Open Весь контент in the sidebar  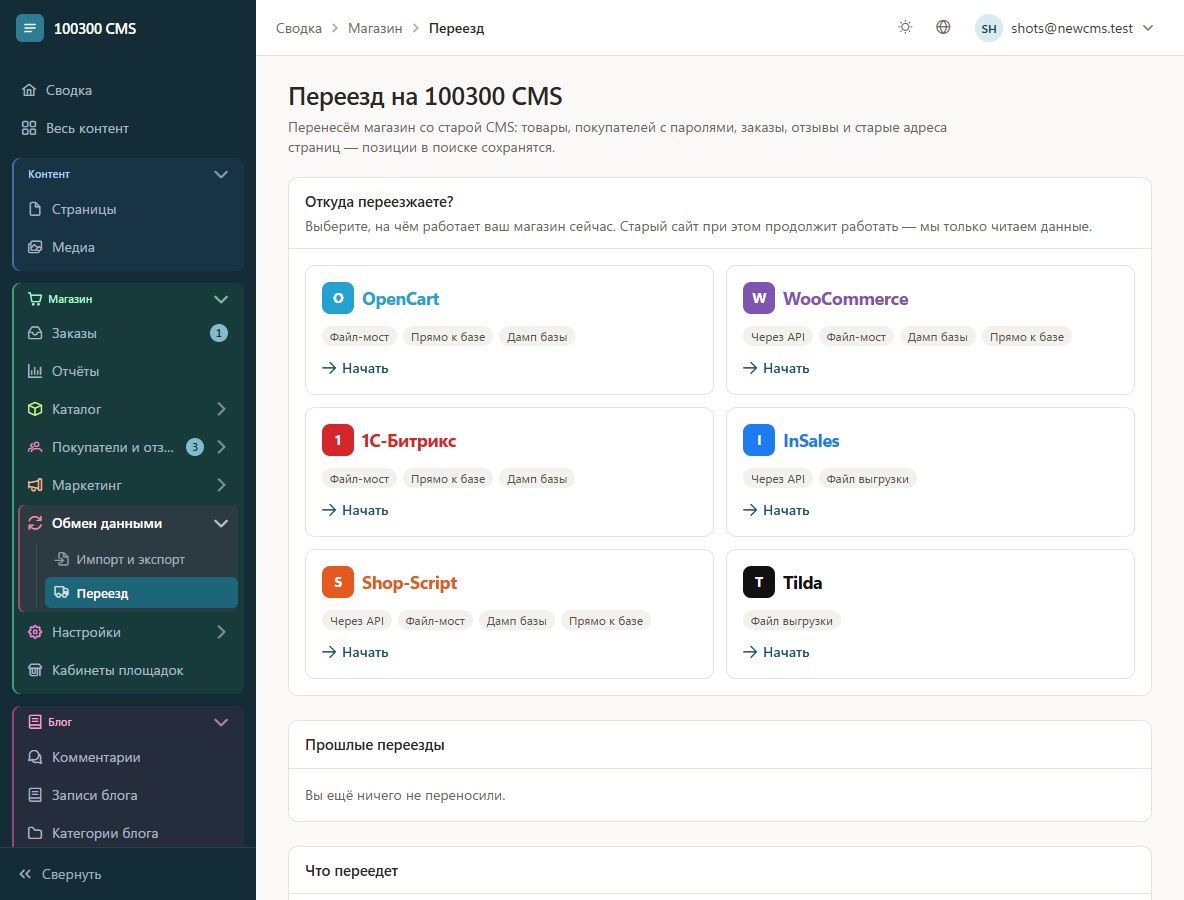coord(128,128)
